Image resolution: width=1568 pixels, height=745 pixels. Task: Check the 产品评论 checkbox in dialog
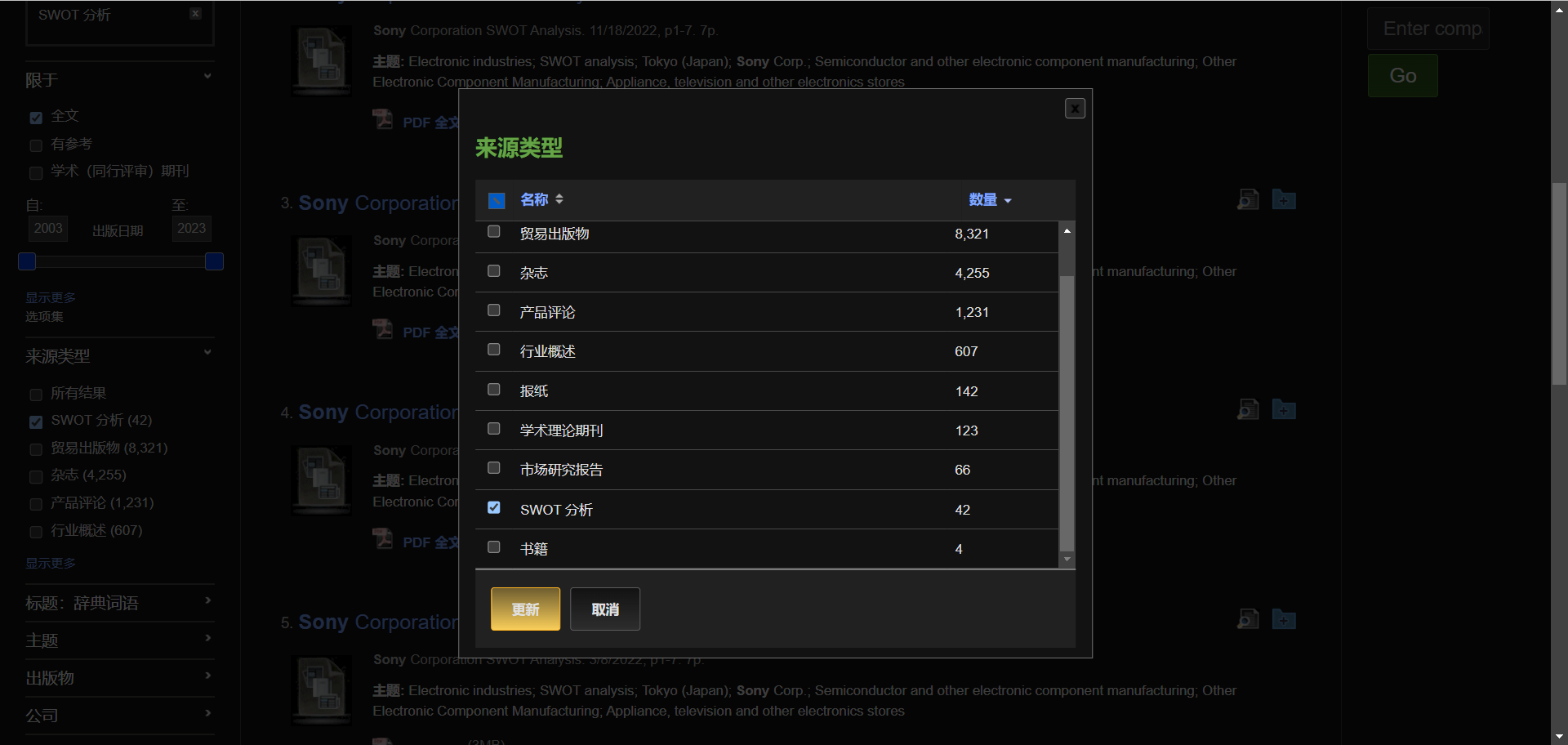coord(494,310)
